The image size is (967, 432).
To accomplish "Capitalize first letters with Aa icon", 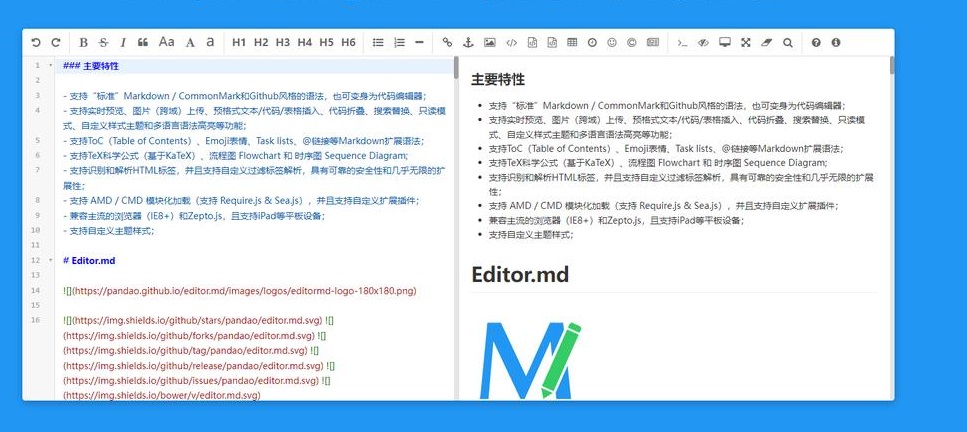I will [x=167, y=42].
